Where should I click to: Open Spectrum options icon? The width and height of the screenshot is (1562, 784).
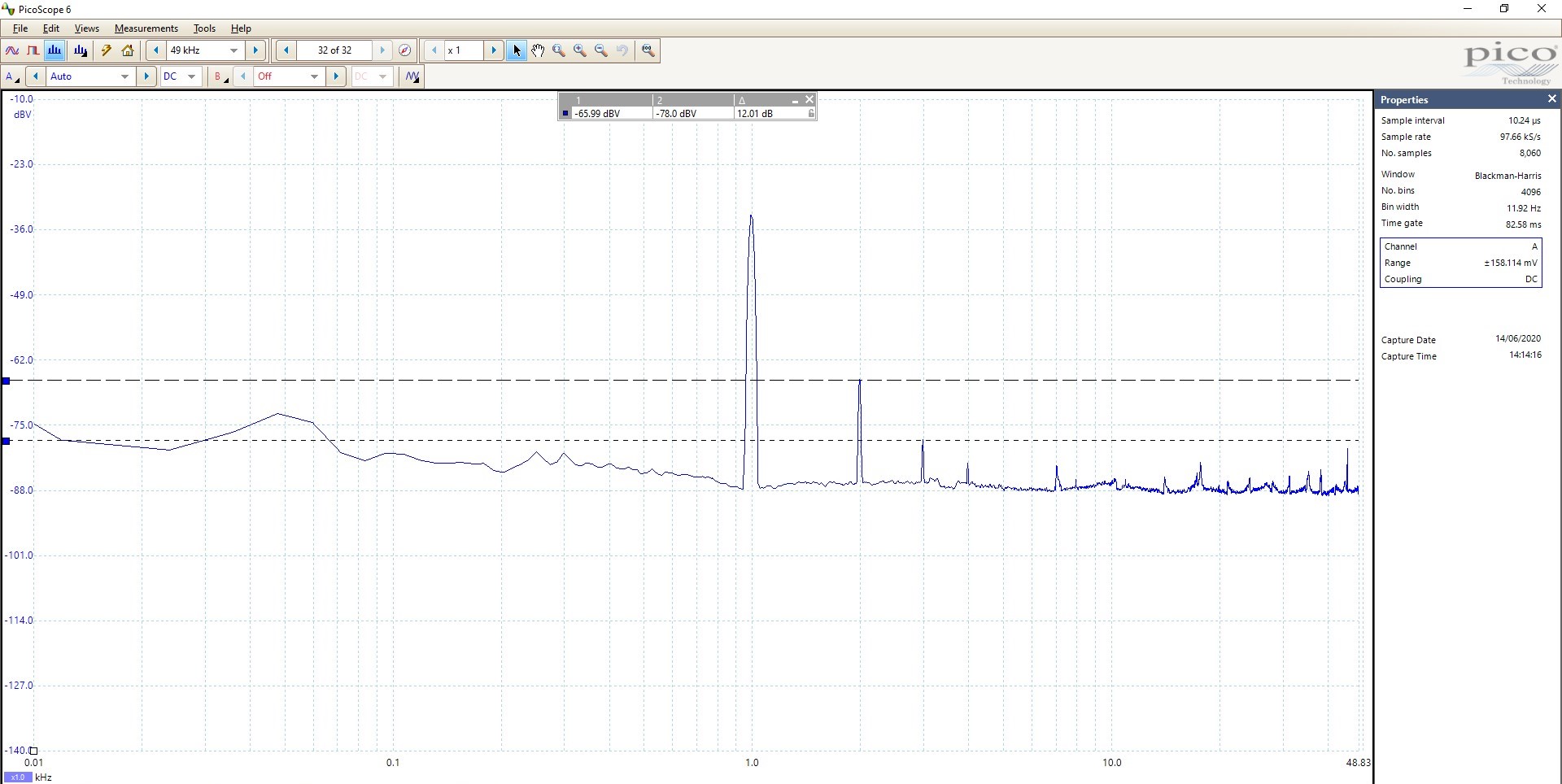pos(80,50)
